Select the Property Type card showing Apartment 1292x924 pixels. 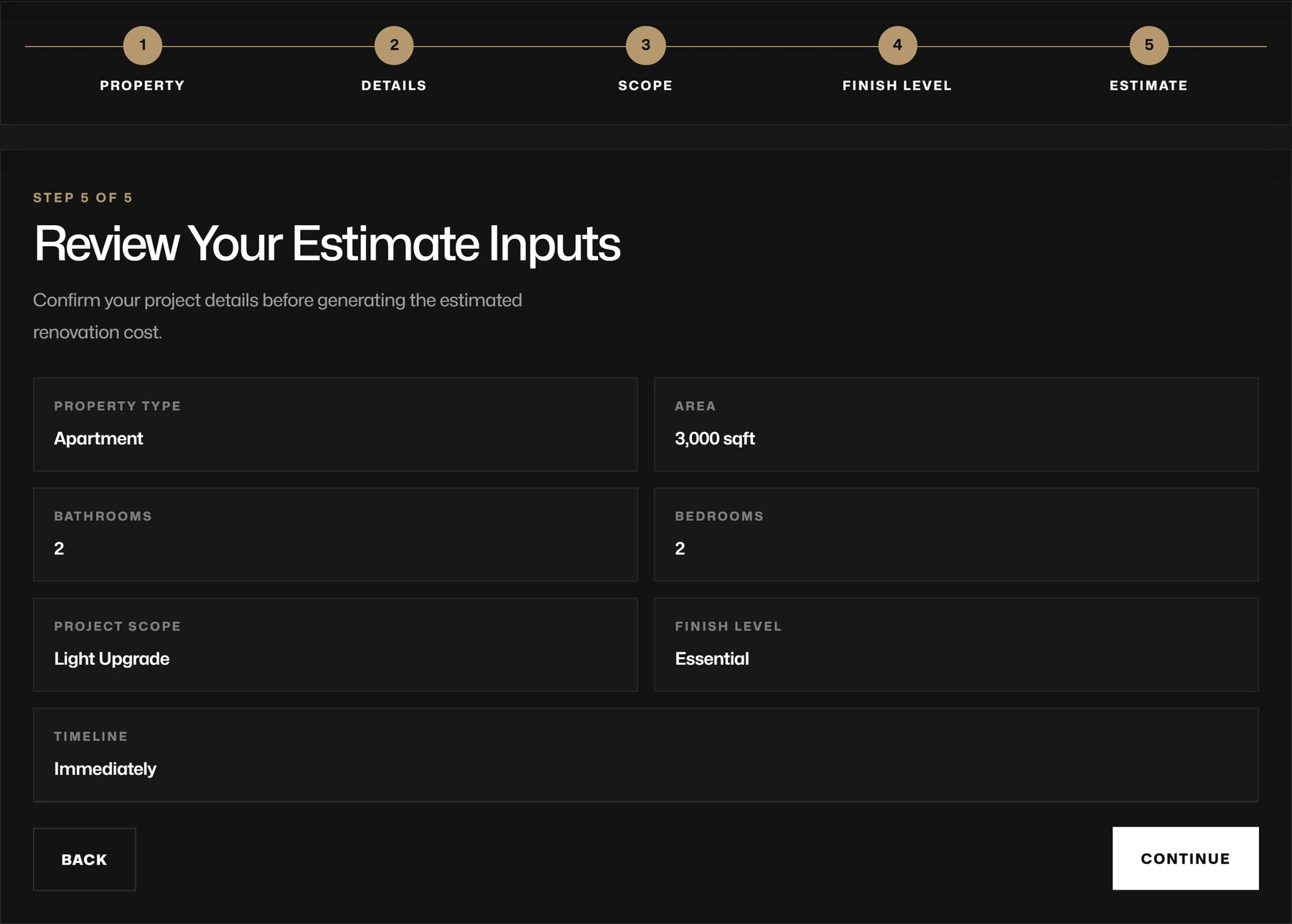[335, 425]
